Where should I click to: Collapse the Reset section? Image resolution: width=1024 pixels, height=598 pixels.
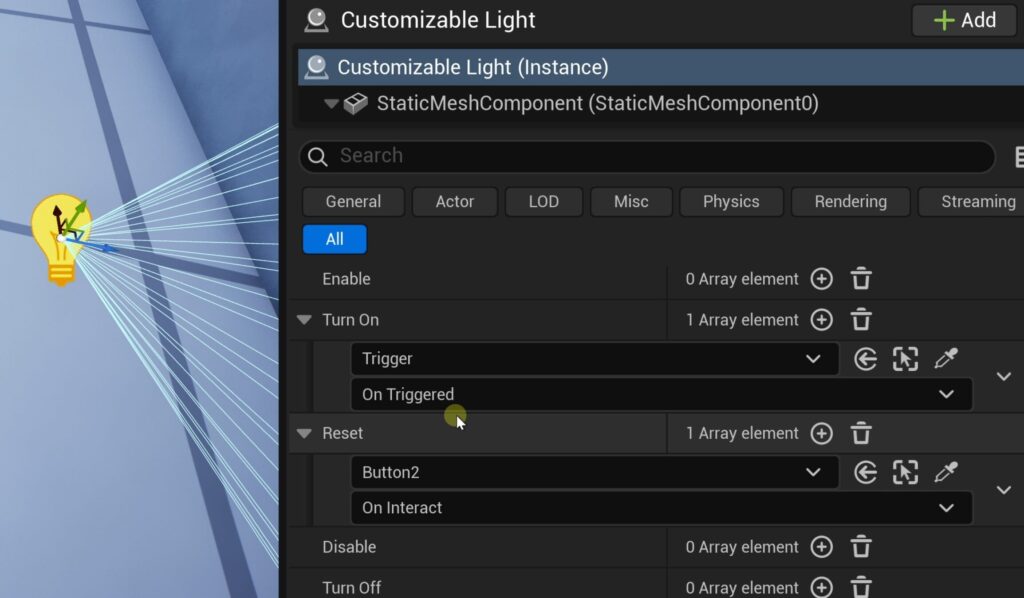[x=304, y=433]
